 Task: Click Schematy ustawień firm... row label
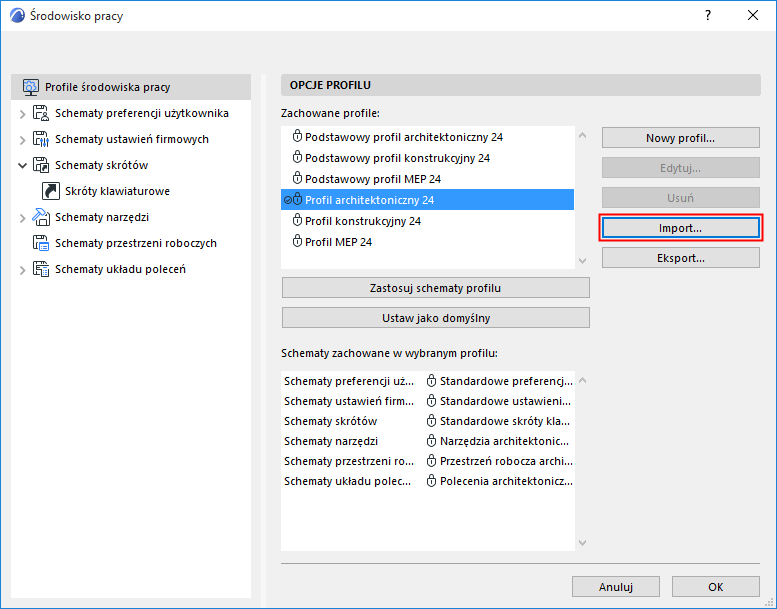tap(349, 401)
